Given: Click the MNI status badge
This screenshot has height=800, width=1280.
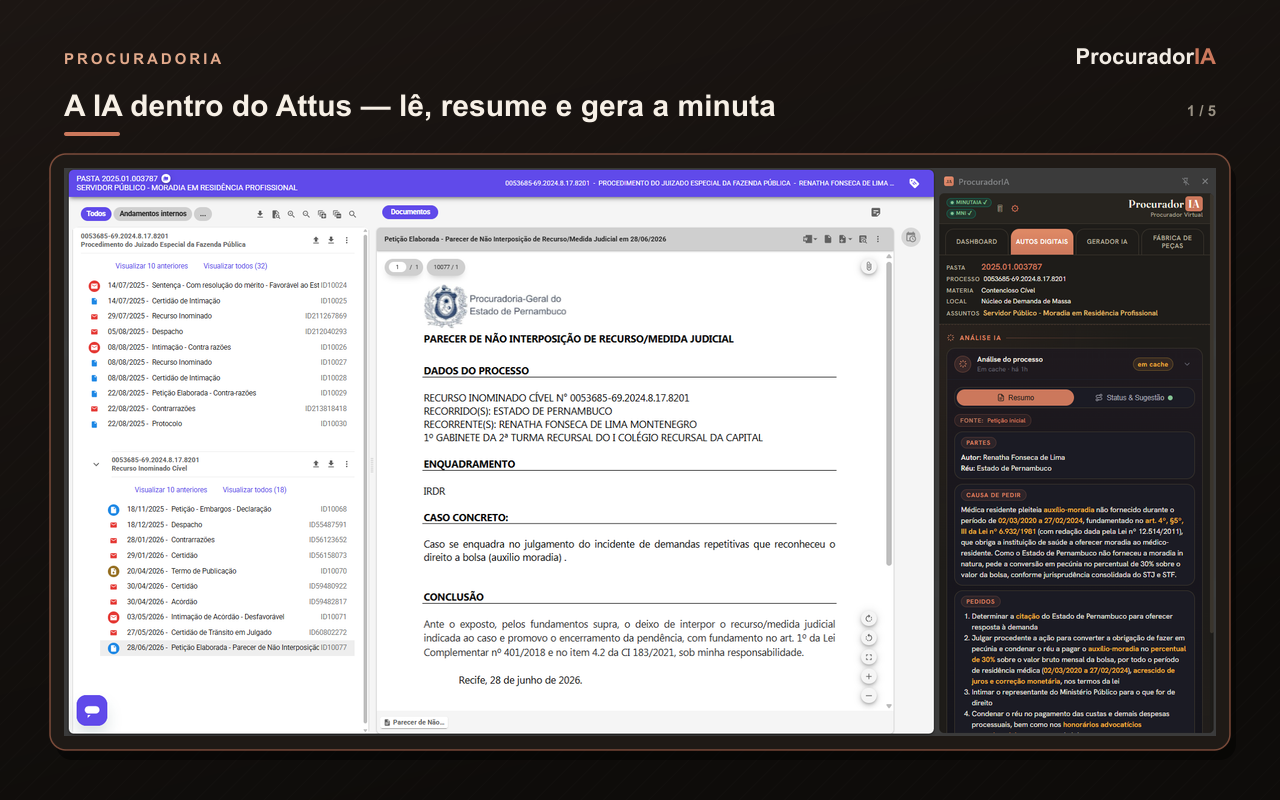Looking at the screenshot, I should pyautogui.click(x=961, y=213).
